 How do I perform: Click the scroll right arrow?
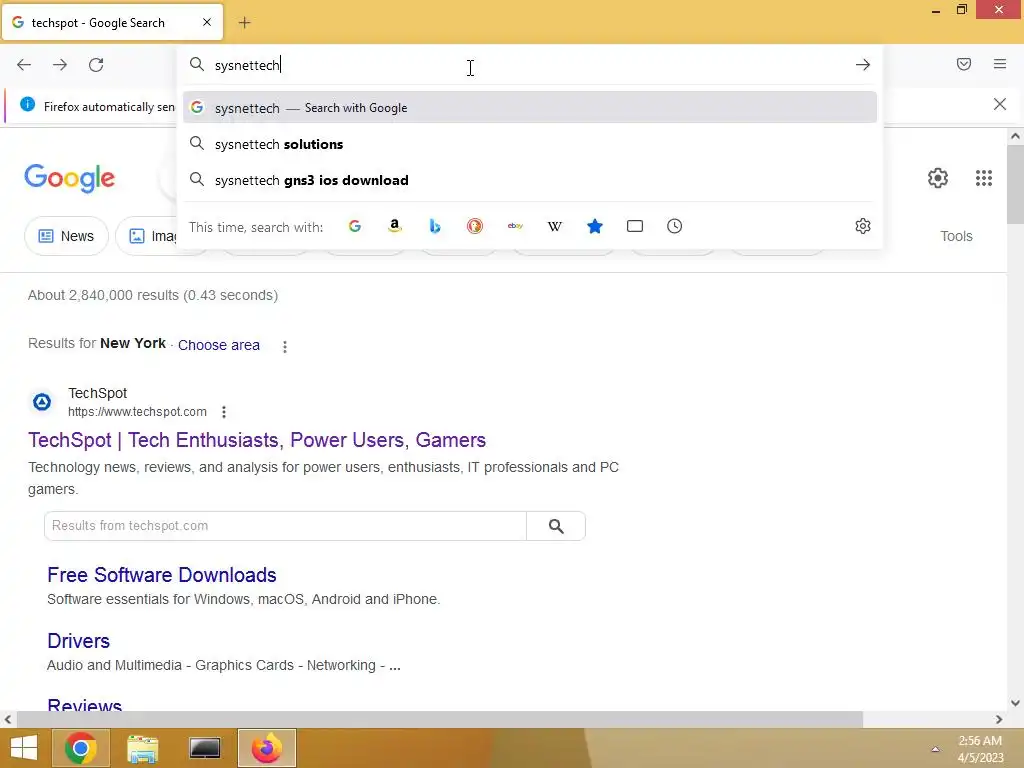pyautogui.click(x=999, y=720)
